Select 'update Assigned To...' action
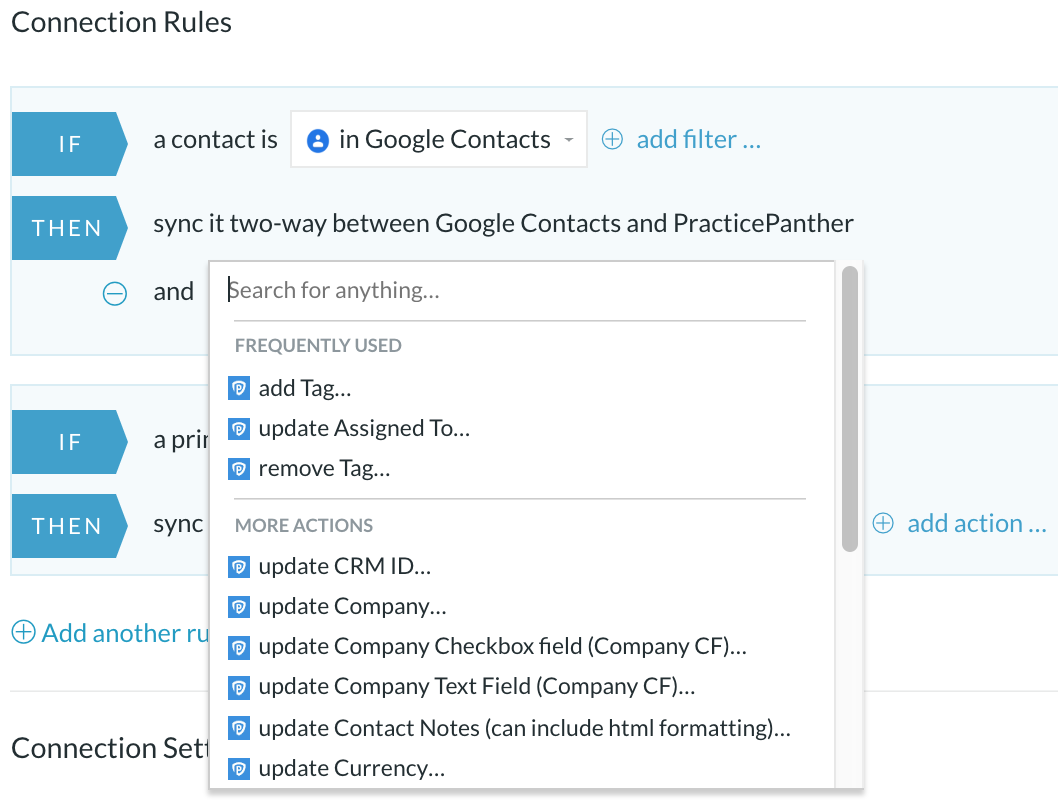 click(x=364, y=428)
